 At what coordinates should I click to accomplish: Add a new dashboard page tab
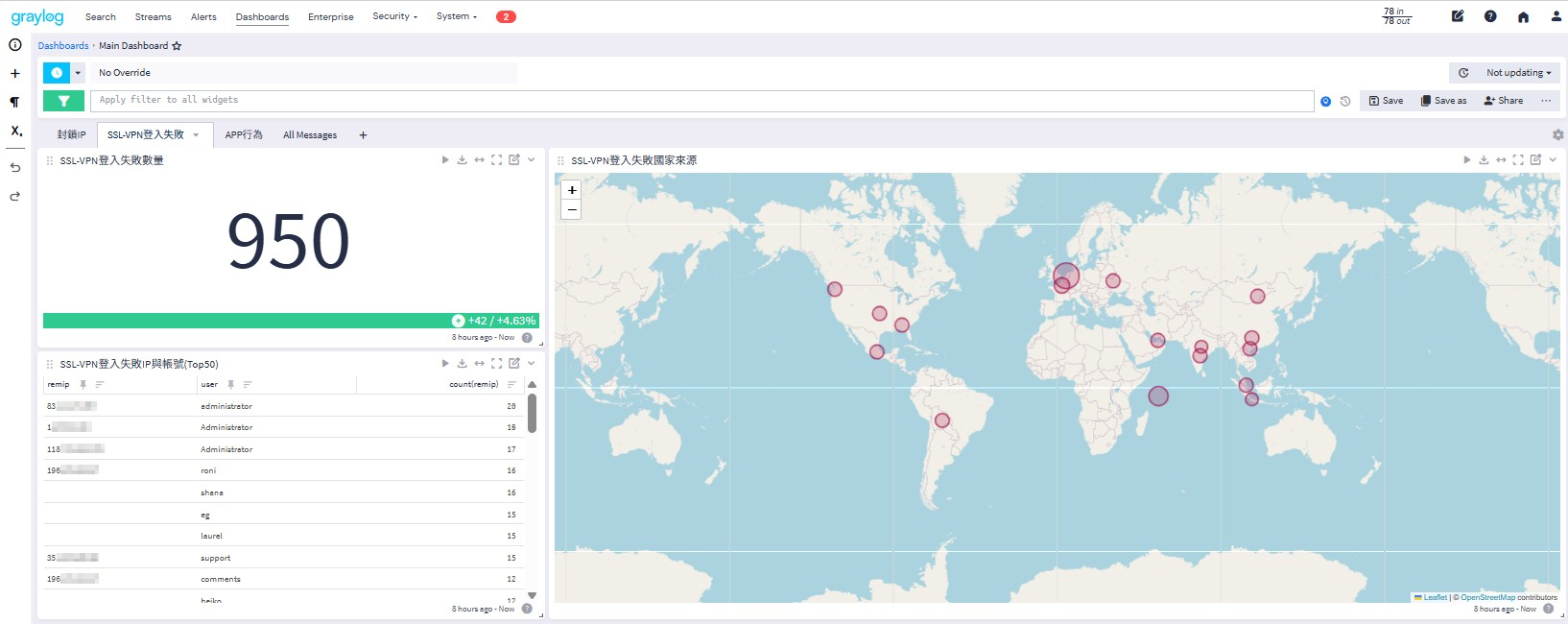tap(363, 135)
